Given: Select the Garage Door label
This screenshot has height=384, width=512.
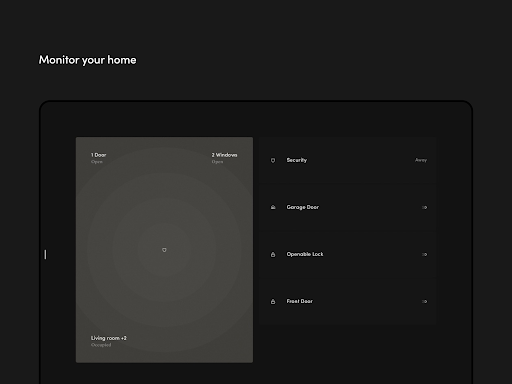Looking at the screenshot, I should (303, 207).
